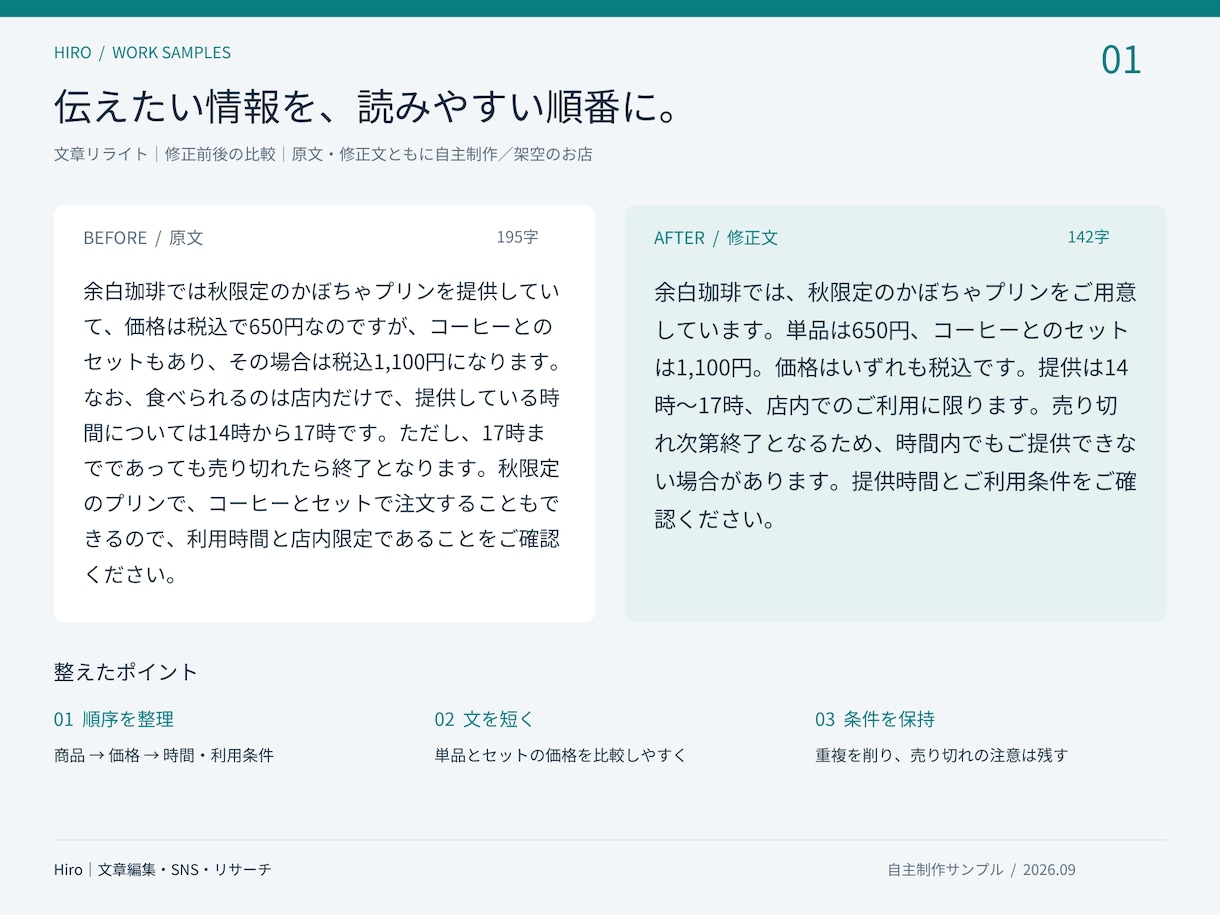Viewport: 1220px width, 915px height.
Task: Click the 'BEFORE / 原文' label
Action: point(143,238)
